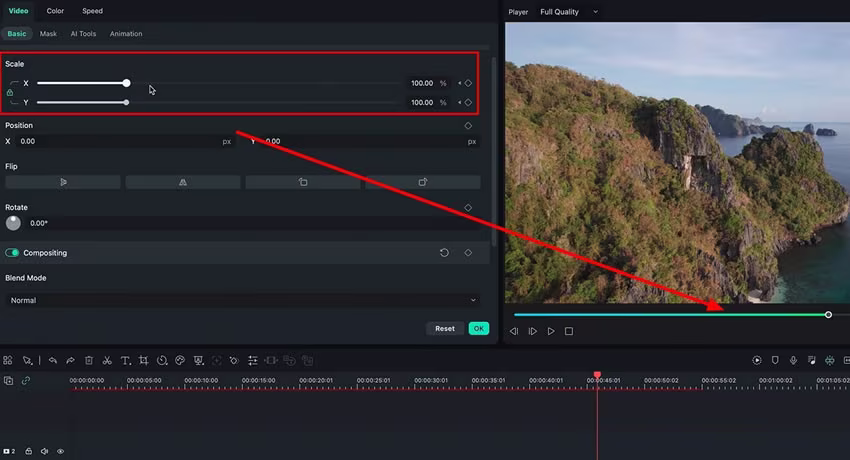
Task: Step back one frame in player
Action: pyautogui.click(x=514, y=331)
